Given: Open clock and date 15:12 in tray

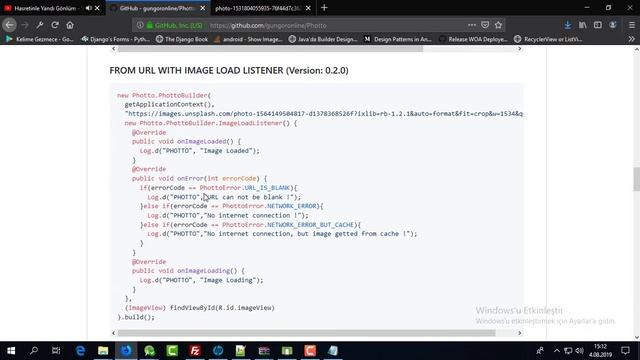Looking at the screenshot, I should 600,351.
